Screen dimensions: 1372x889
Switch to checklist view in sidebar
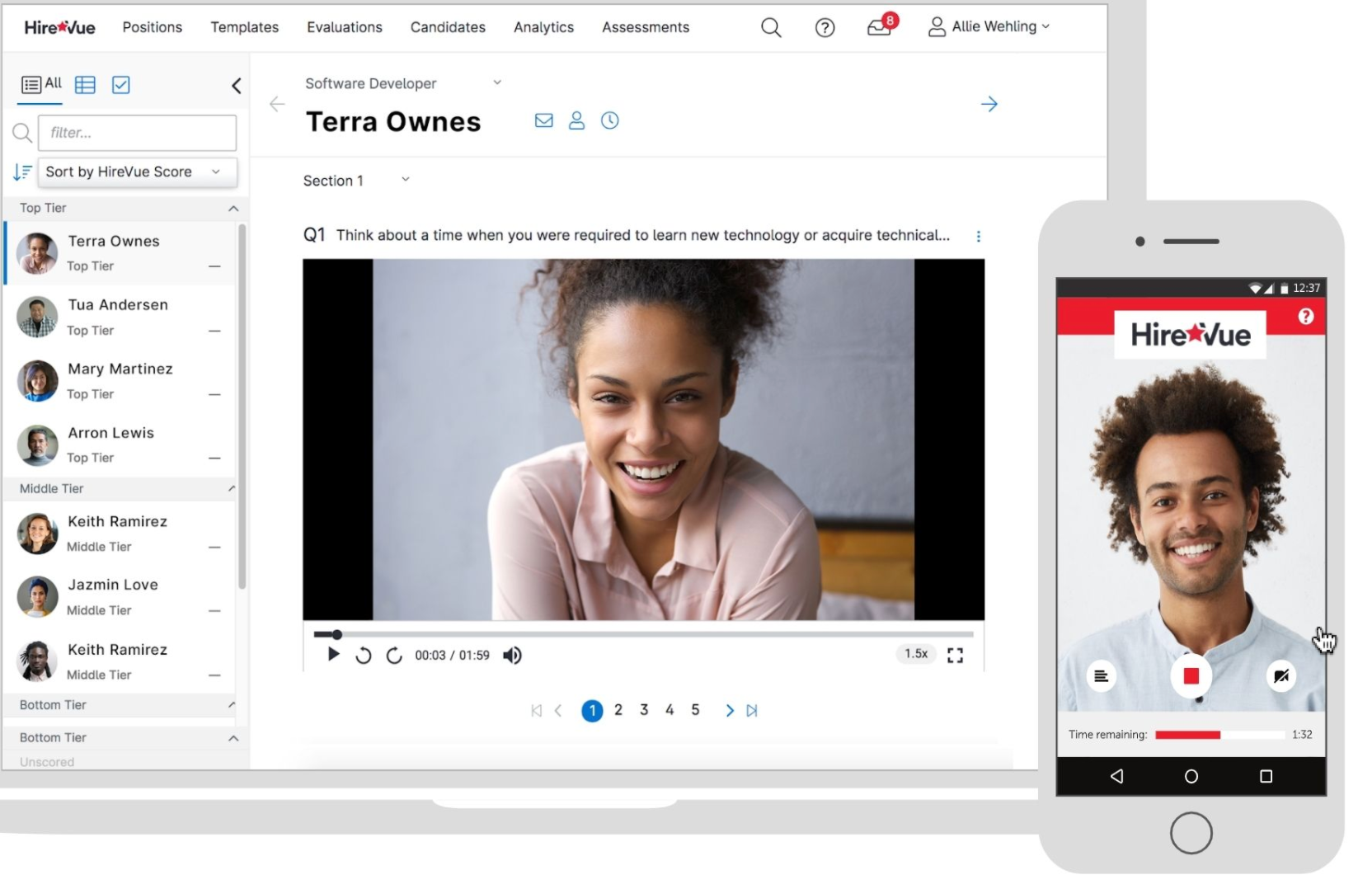[x=121, y=85]
